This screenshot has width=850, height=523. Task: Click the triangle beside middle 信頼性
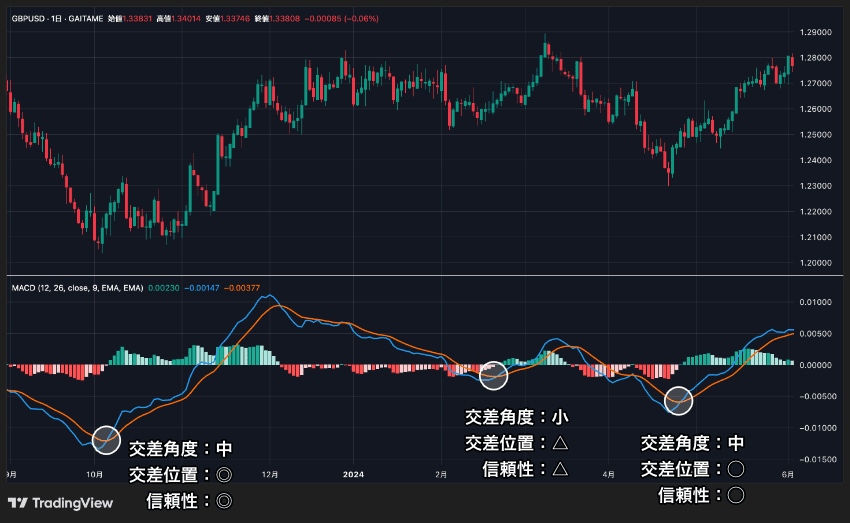560,469
